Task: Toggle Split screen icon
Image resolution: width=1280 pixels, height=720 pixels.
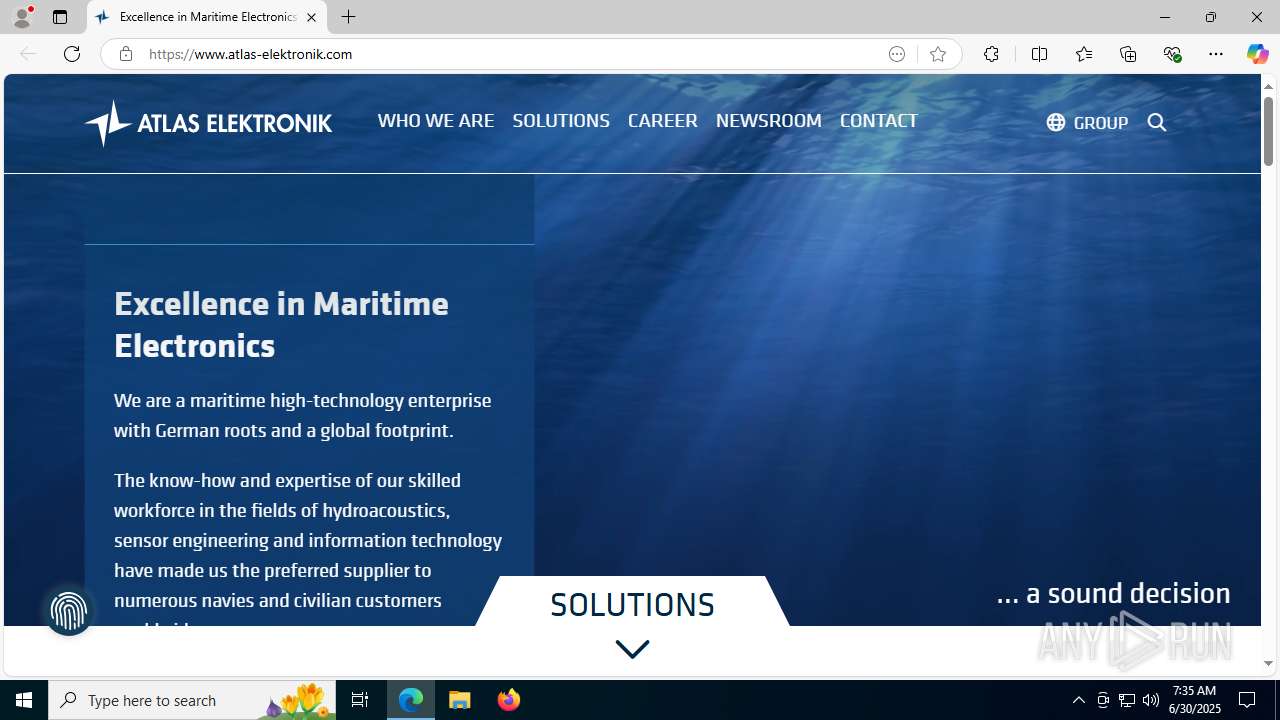Action: pyautogui.click(x=1039, y=54)
